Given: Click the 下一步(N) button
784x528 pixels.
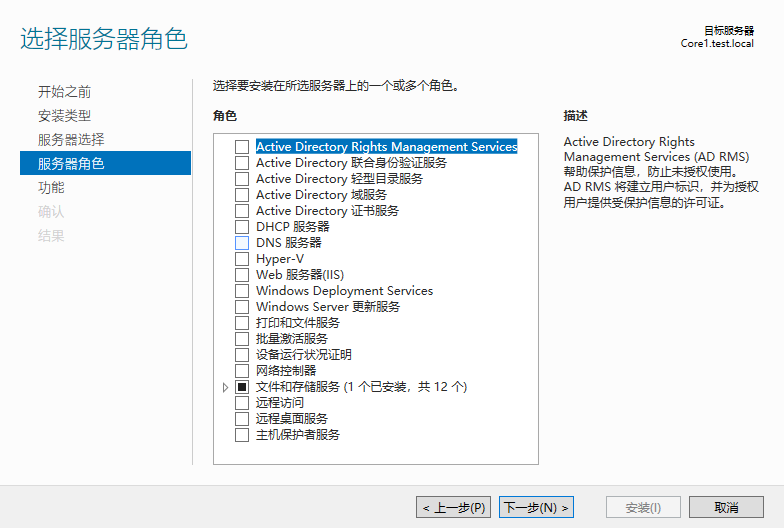Looking at the screenshot, I should (x=536, y=508).
